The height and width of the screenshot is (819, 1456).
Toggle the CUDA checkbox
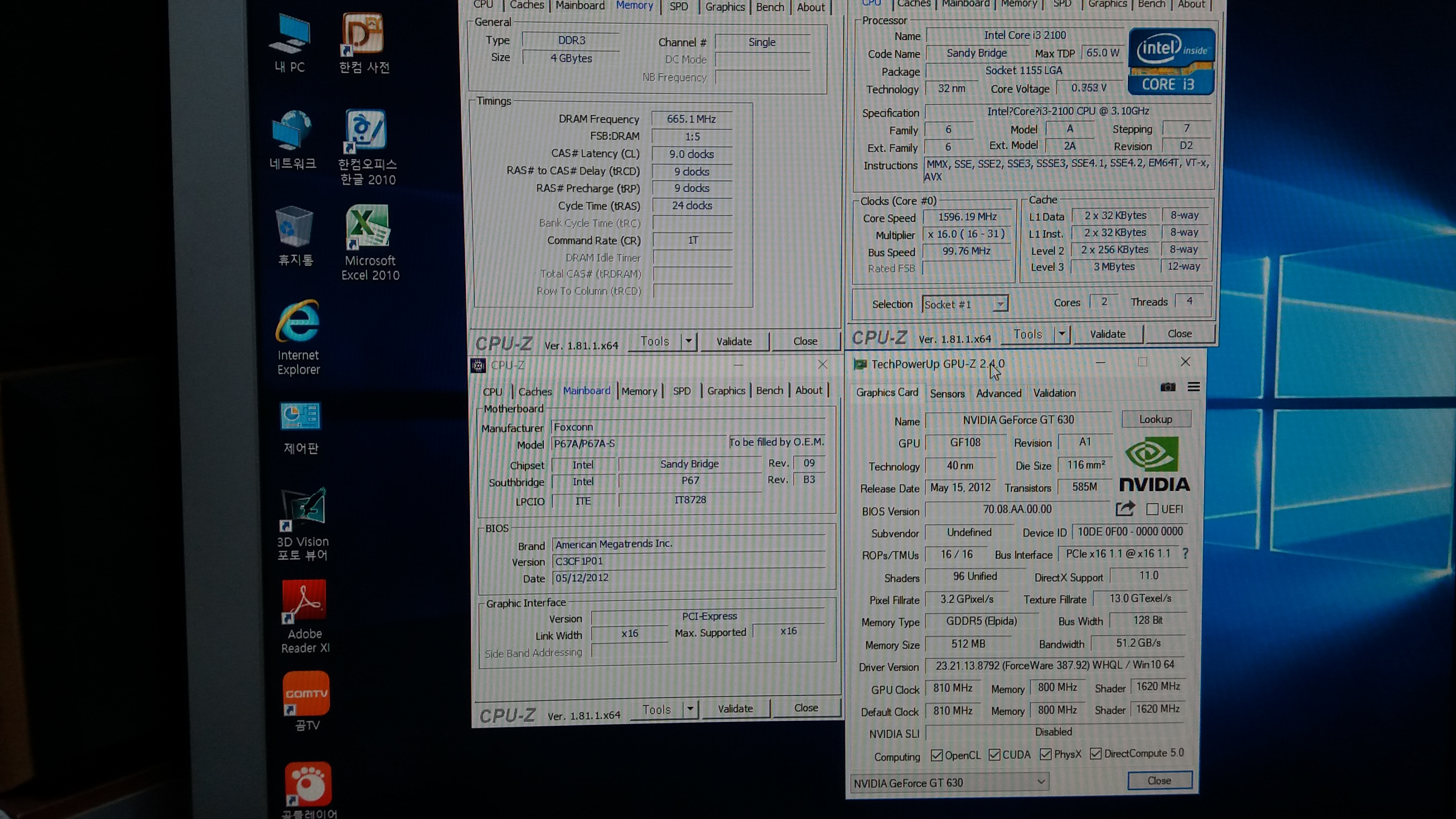(x=995, y=754)
